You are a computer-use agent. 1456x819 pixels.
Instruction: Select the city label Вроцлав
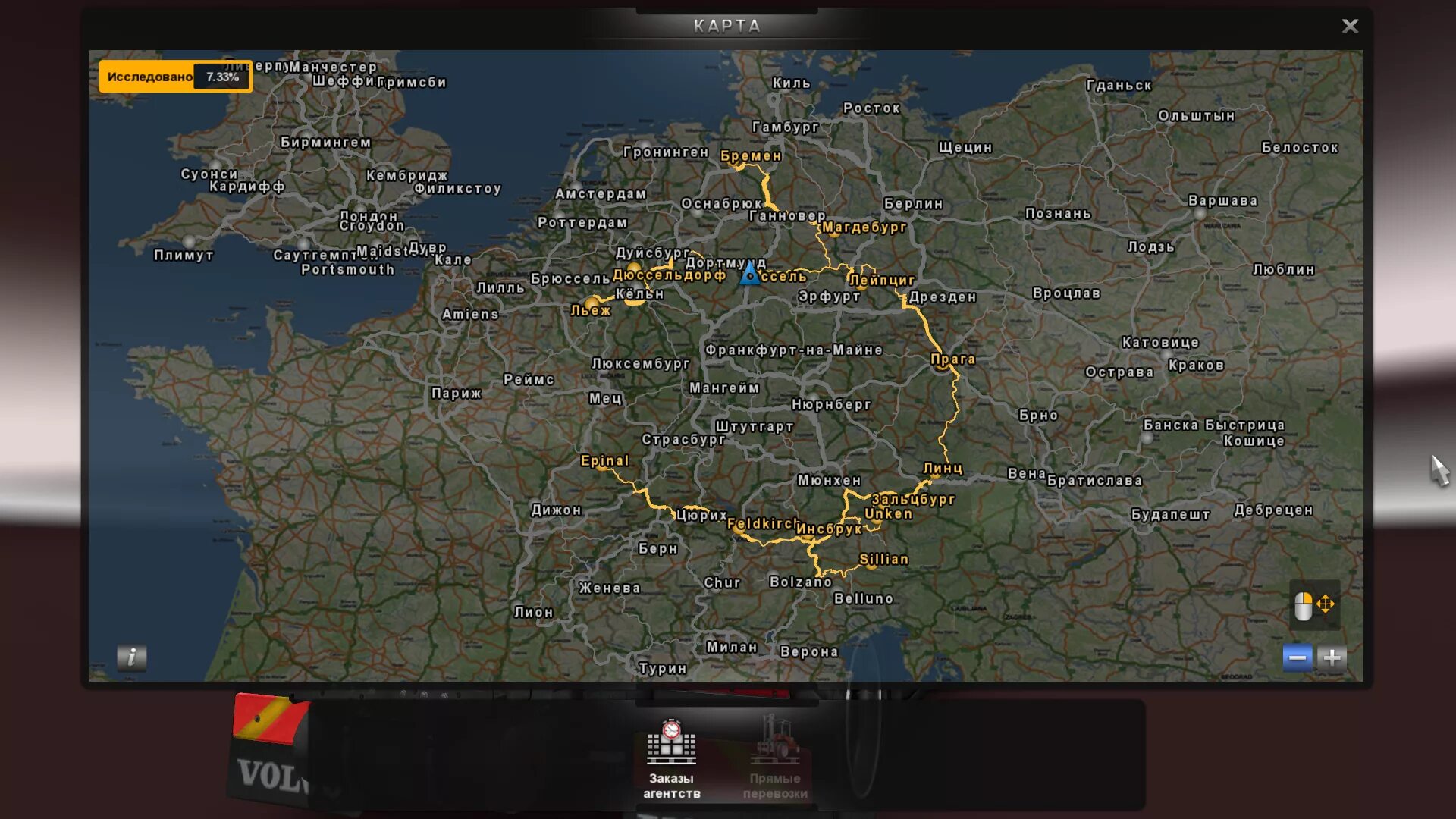click(x=1066, y=293)
